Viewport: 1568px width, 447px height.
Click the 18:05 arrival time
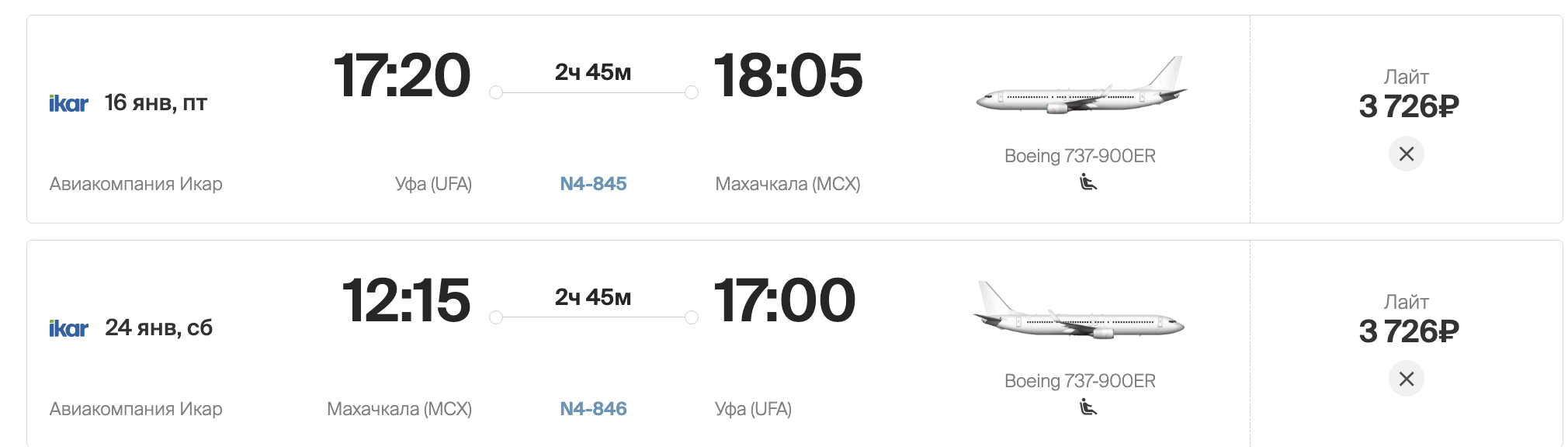pos(787,75)
